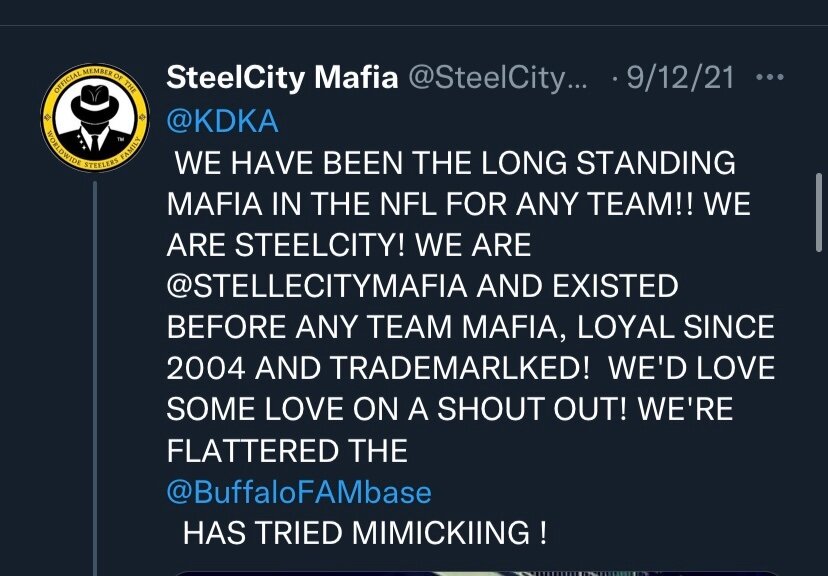Screen dimensions: 828x576
Task: Follow the @KDKA mention link
Action: [222, 121]
